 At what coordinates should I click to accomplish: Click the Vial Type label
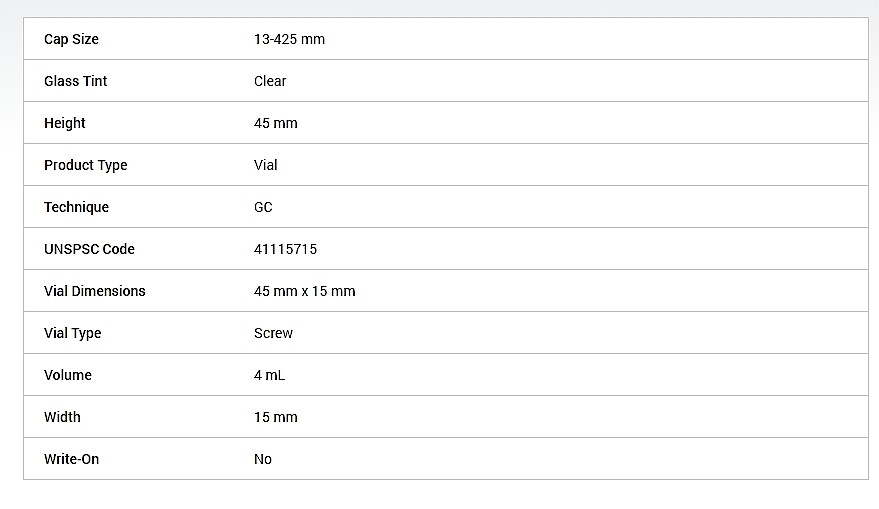(73, 334)
